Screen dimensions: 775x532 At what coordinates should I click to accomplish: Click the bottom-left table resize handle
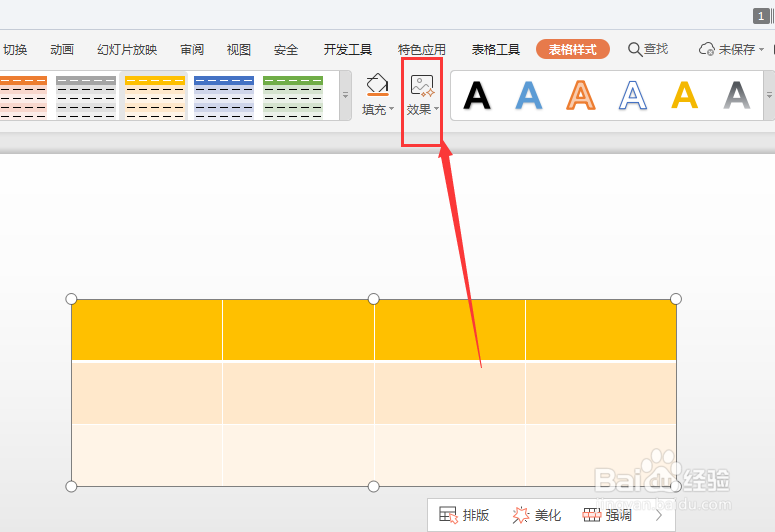coord(71,487)
